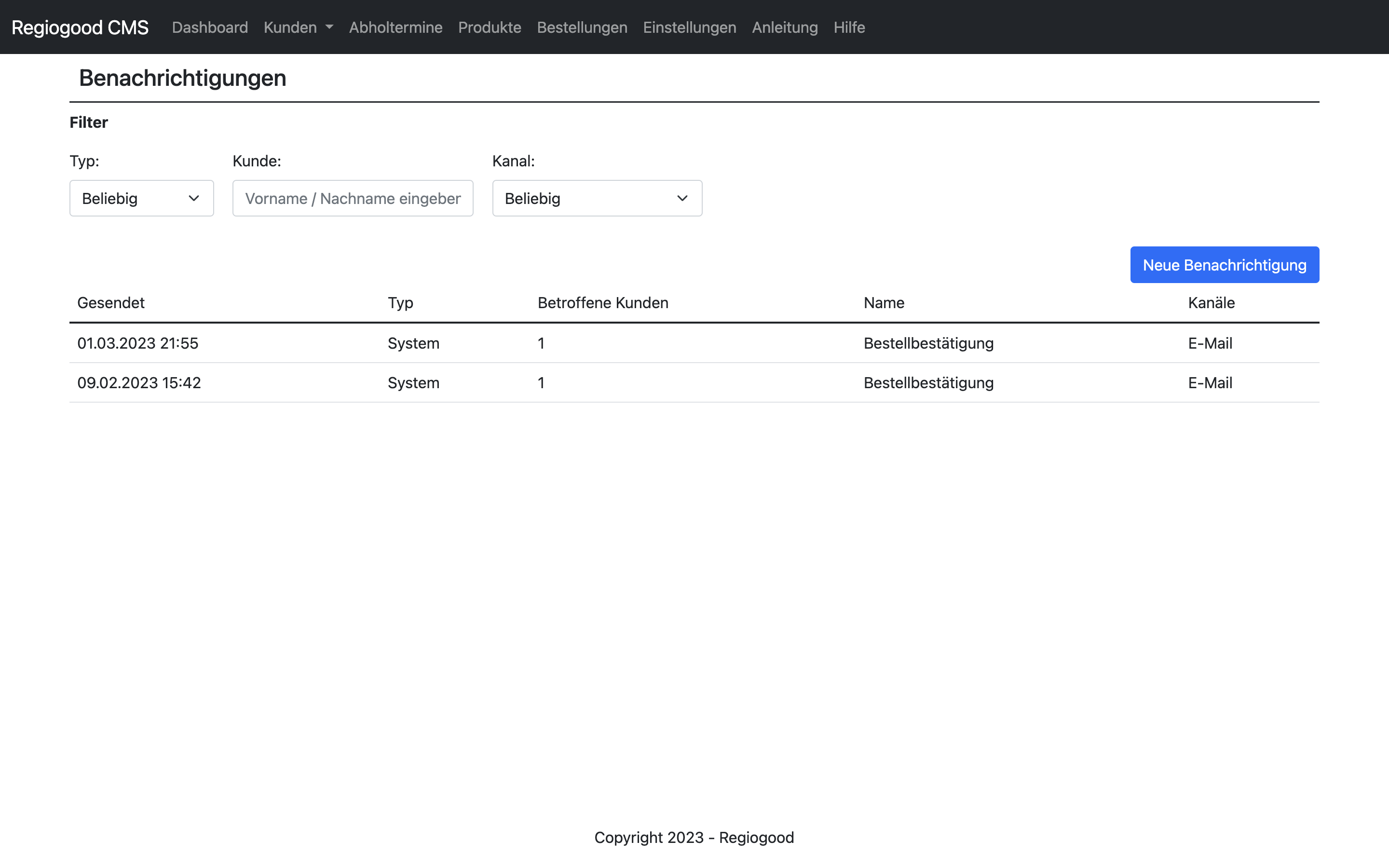The height and width of the screenshot is (868, 1389).
Task: Click the Betroffene Kunden column header
Action: pos(603,302)
